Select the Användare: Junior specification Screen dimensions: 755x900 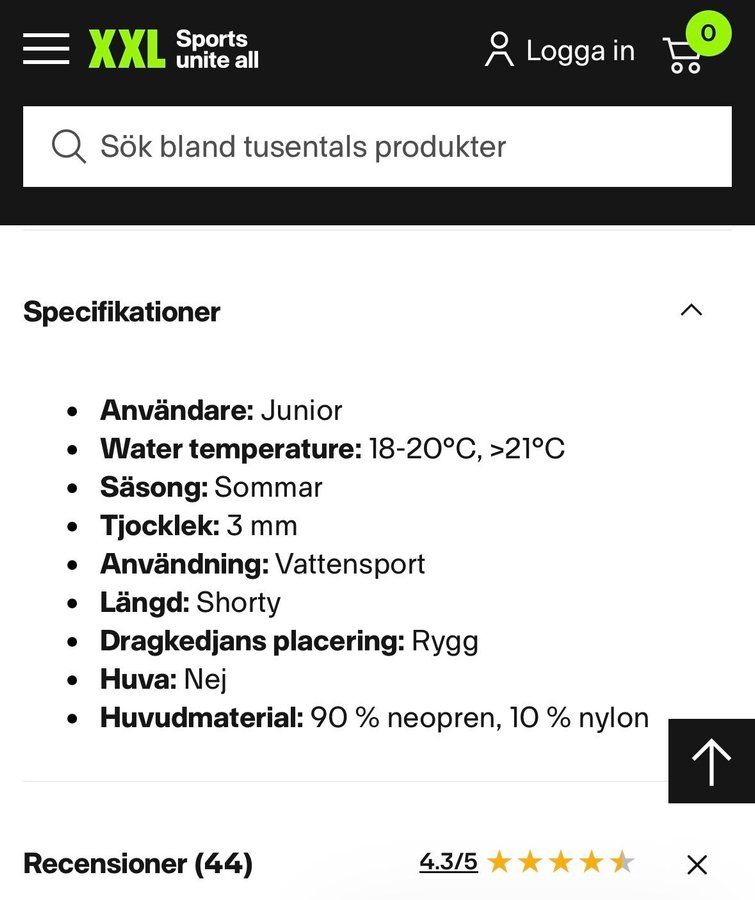pyautogui.click(x=221, y=411)
